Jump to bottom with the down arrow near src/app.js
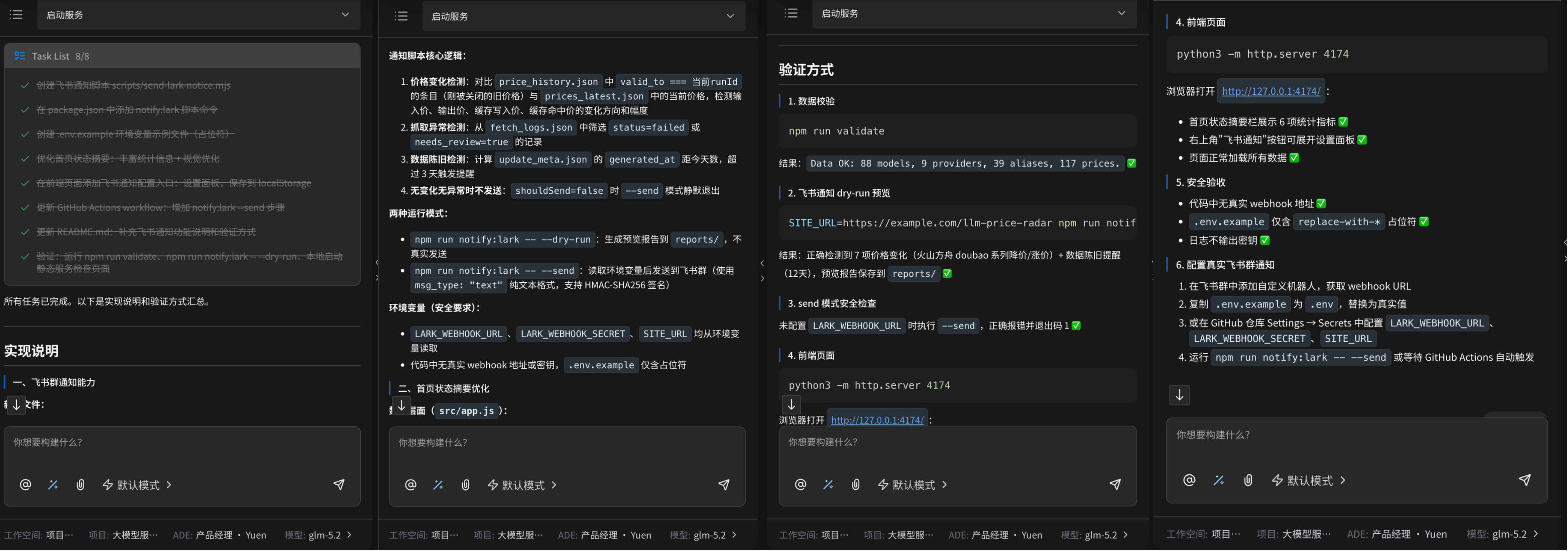 (402, 405)
